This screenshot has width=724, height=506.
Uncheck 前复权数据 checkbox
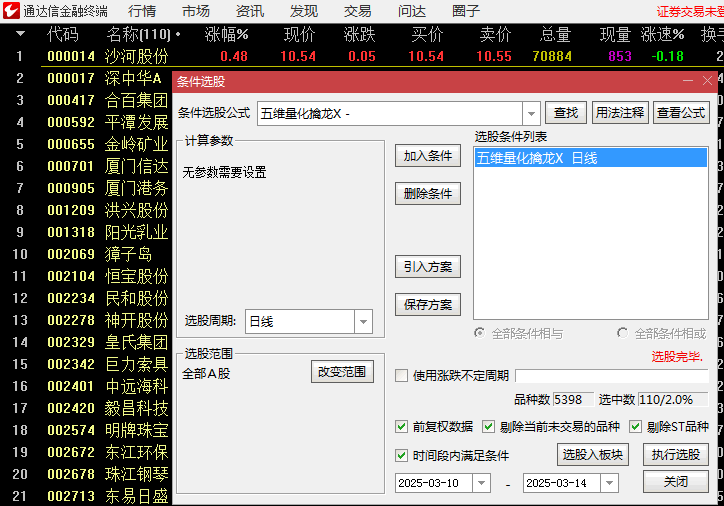point(401,427)
